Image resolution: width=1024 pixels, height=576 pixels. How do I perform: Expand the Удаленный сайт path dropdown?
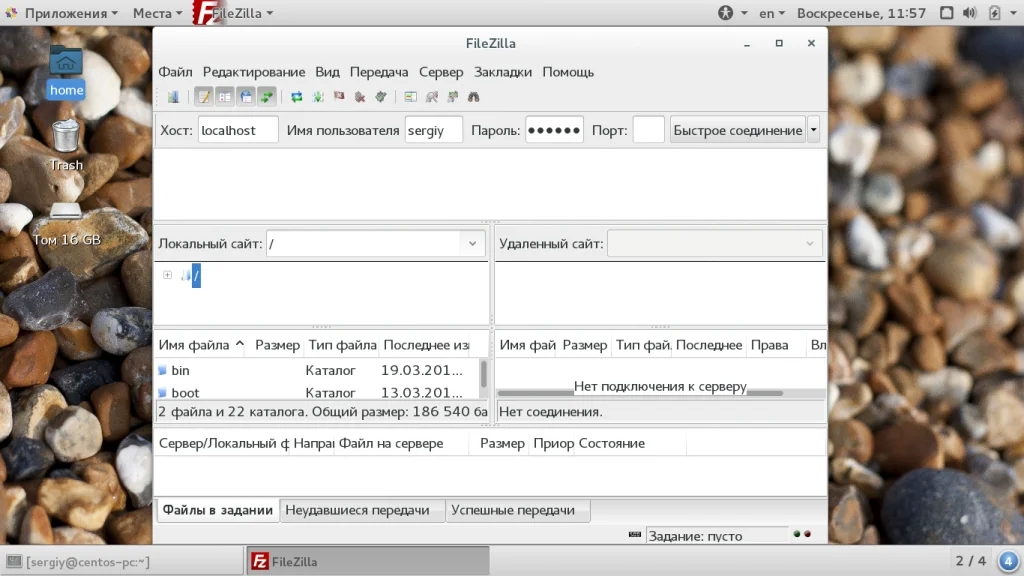810,244
